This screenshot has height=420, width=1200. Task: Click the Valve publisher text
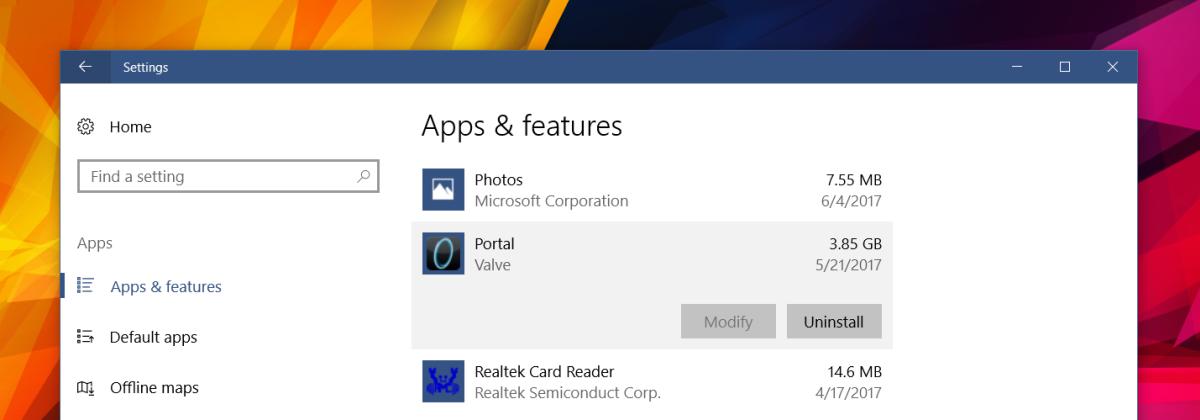492,265
